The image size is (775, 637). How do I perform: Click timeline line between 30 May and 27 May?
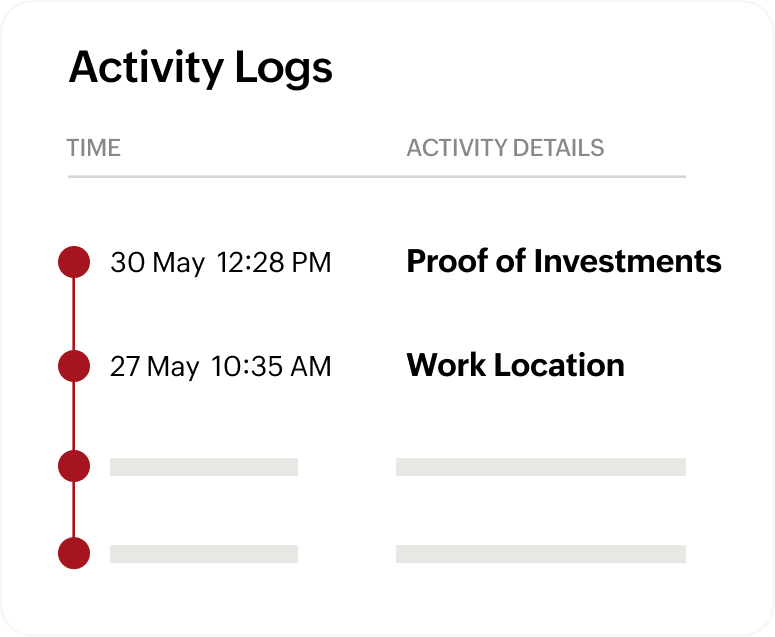74,314
